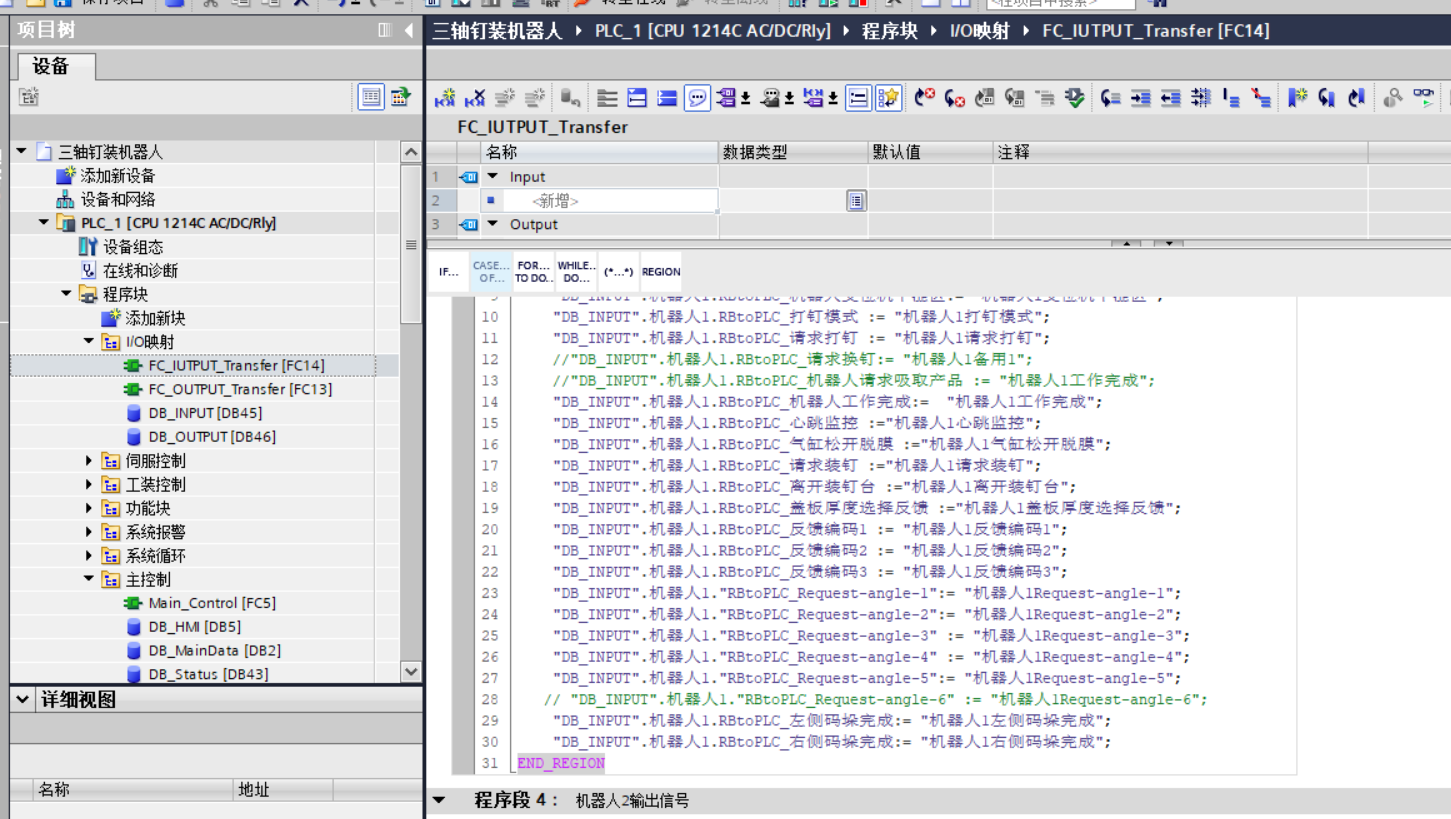Viewport: 1451px width, 819px height.
Task: Click the grid icon below the 设备 tab
Action: pyautogui.click(x=29, y=97)
